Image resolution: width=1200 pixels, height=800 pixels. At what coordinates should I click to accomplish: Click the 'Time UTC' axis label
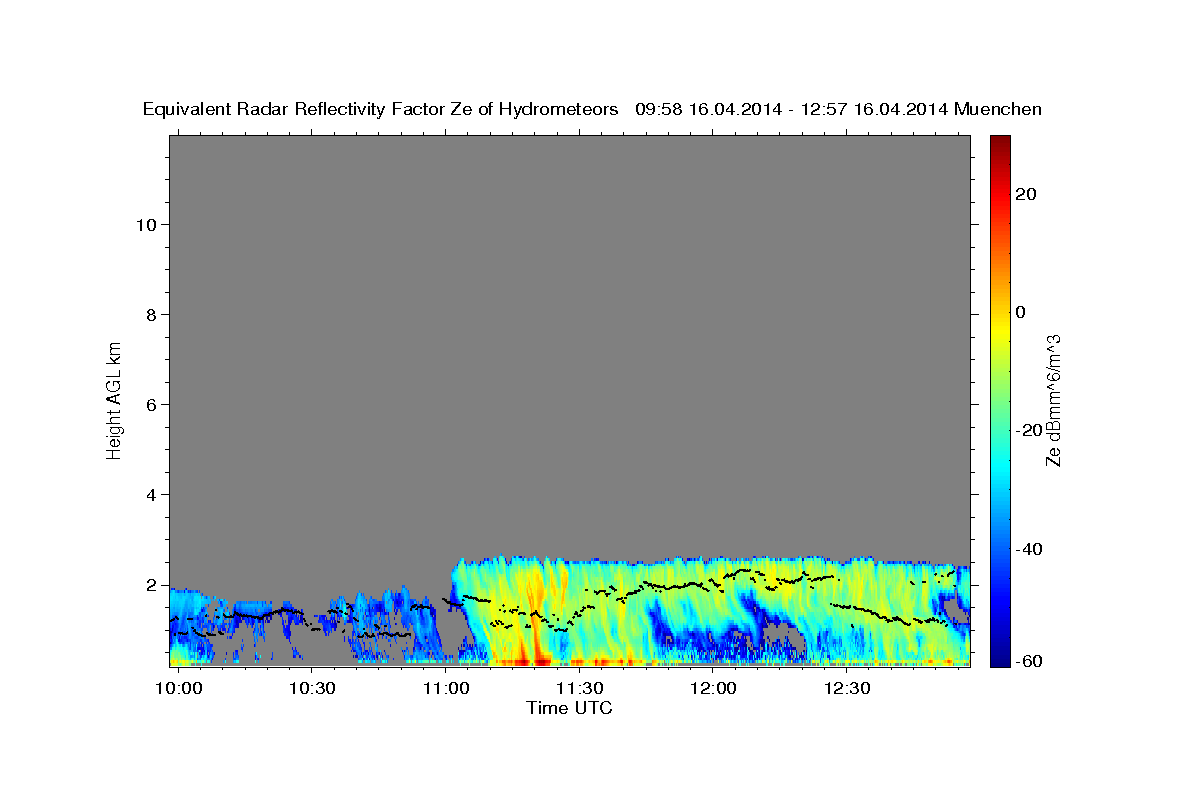pyautogui.click(x=569, y=708)
